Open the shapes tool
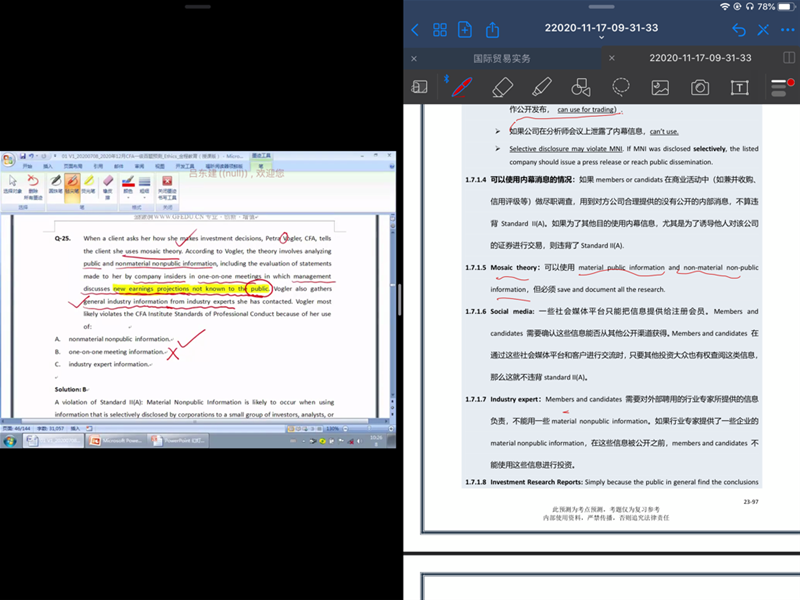 (x=581, y=87)
